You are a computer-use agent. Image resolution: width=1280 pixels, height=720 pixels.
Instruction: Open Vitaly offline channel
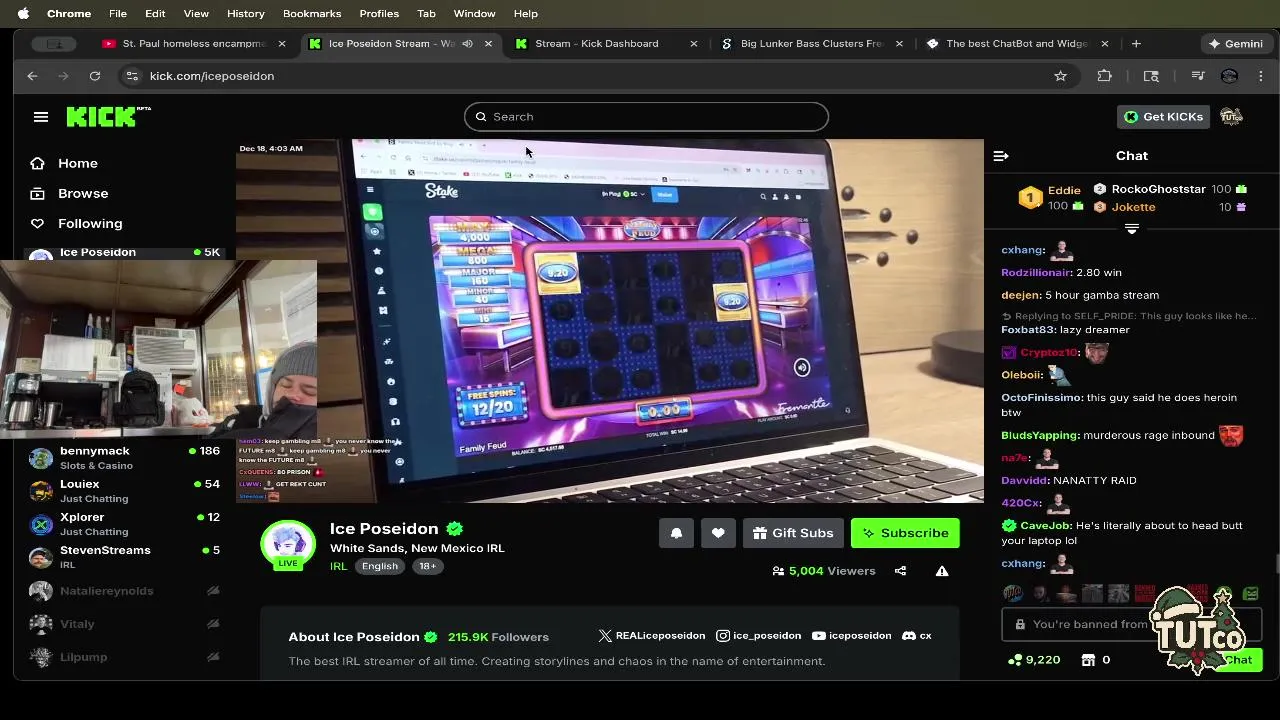click(x=125, y=624)
